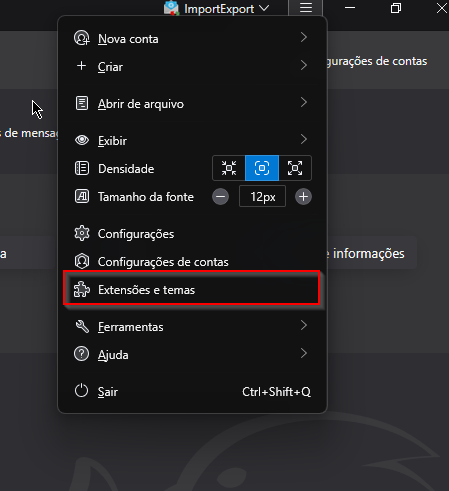Click the Ajuda question mark icon
The height and width of the screenshot is (491, 449).
pos(82,354)
